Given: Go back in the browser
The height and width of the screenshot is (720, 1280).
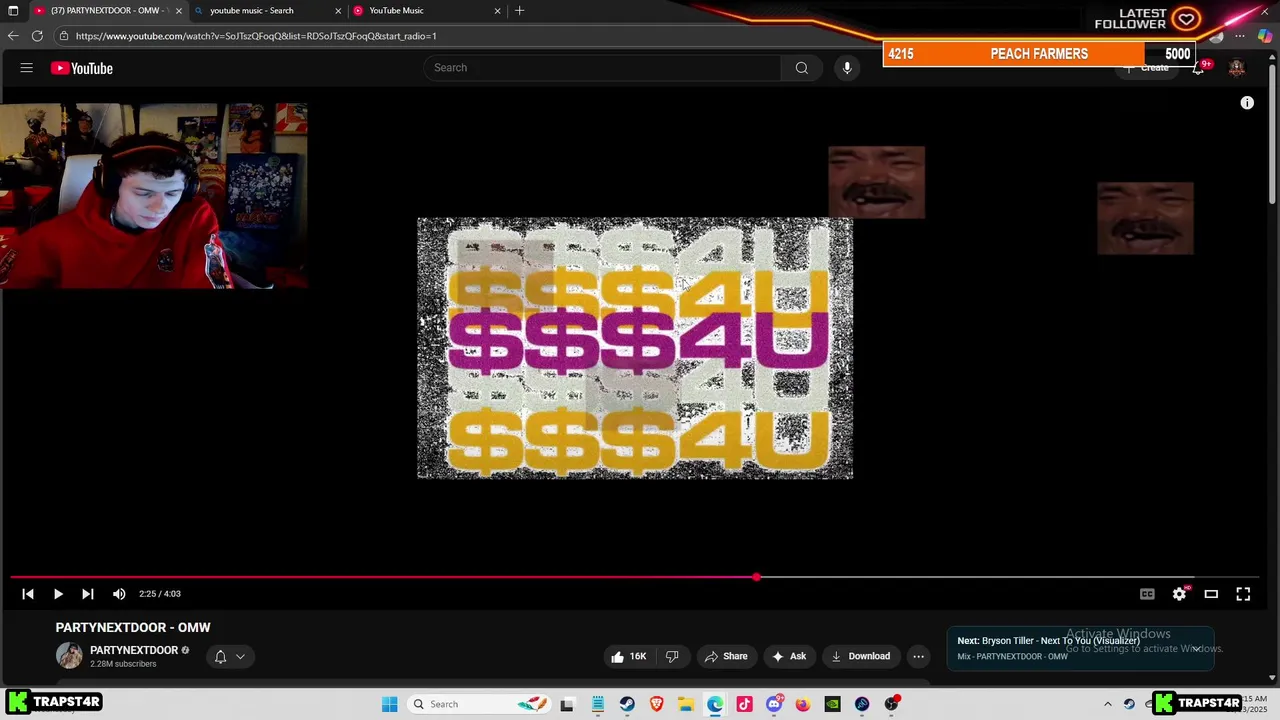Looking at the screenshot, I should tap(13, 36).
